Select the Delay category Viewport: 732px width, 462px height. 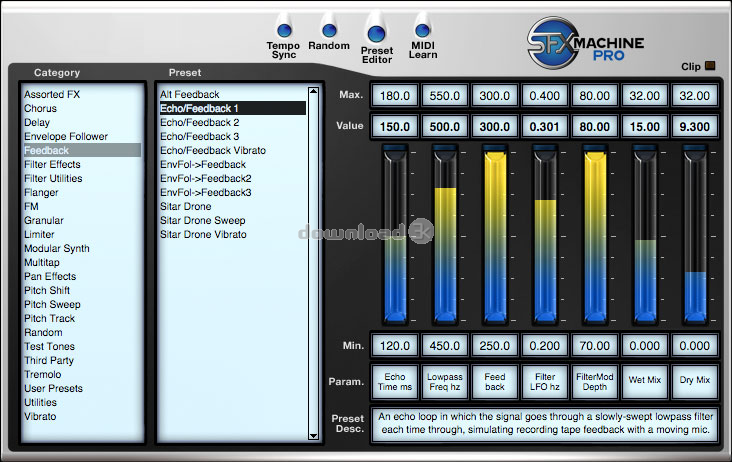(x=37, y=122)
